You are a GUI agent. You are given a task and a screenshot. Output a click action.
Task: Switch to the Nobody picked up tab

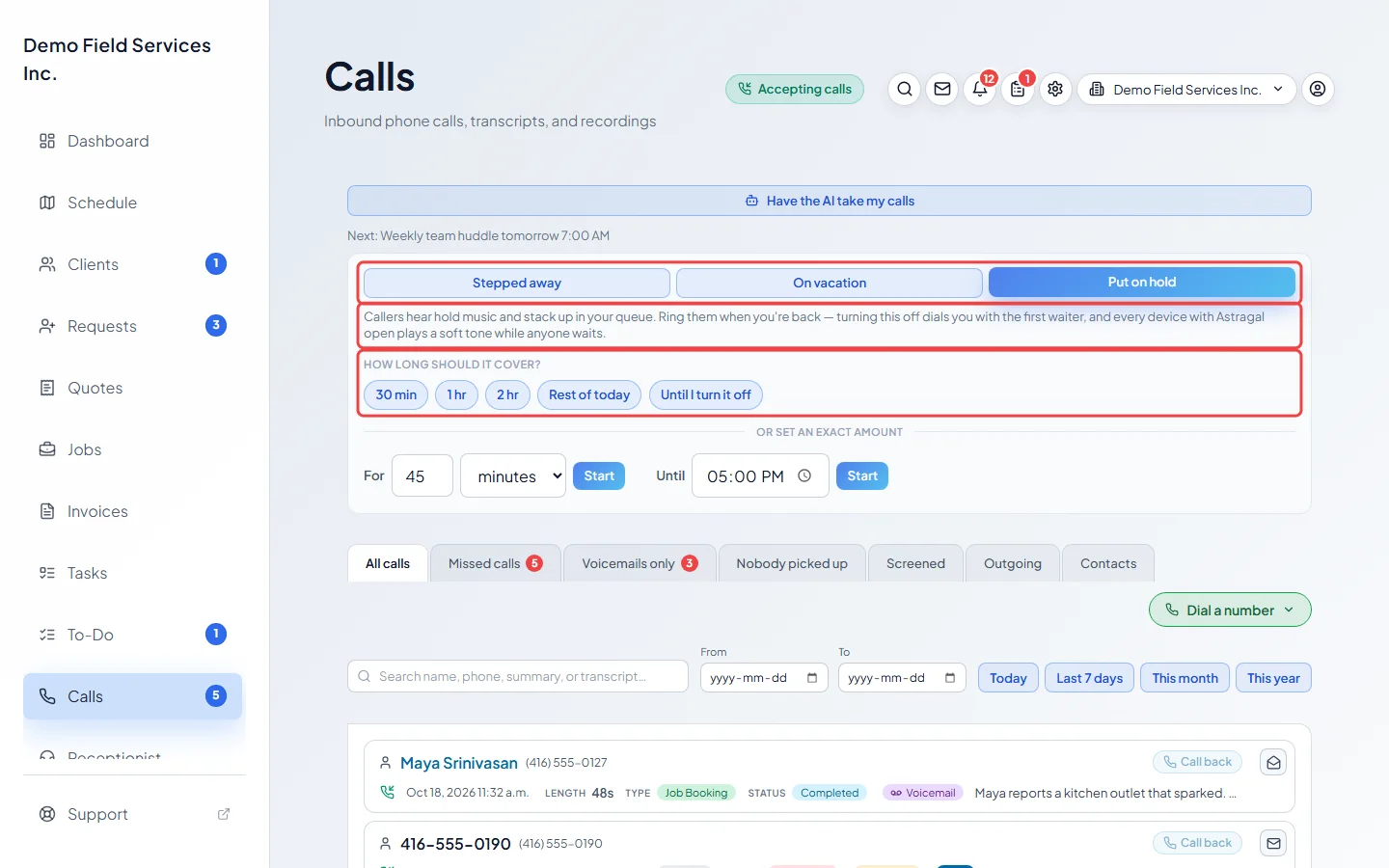[x=792, y=563]
